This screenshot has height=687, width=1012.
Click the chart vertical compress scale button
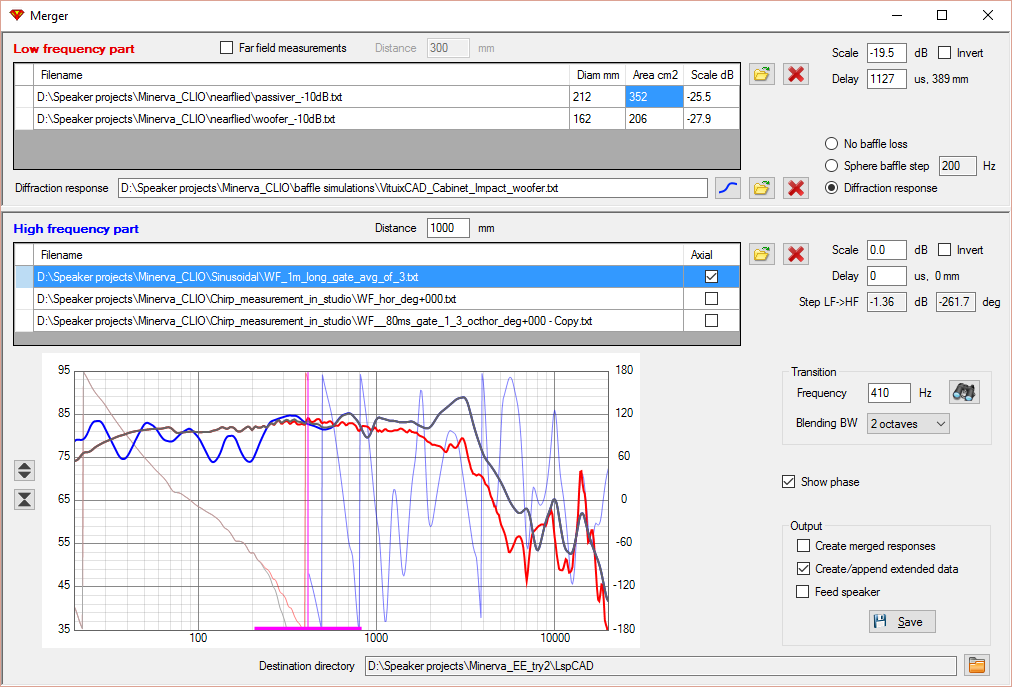tap(25, 499)
